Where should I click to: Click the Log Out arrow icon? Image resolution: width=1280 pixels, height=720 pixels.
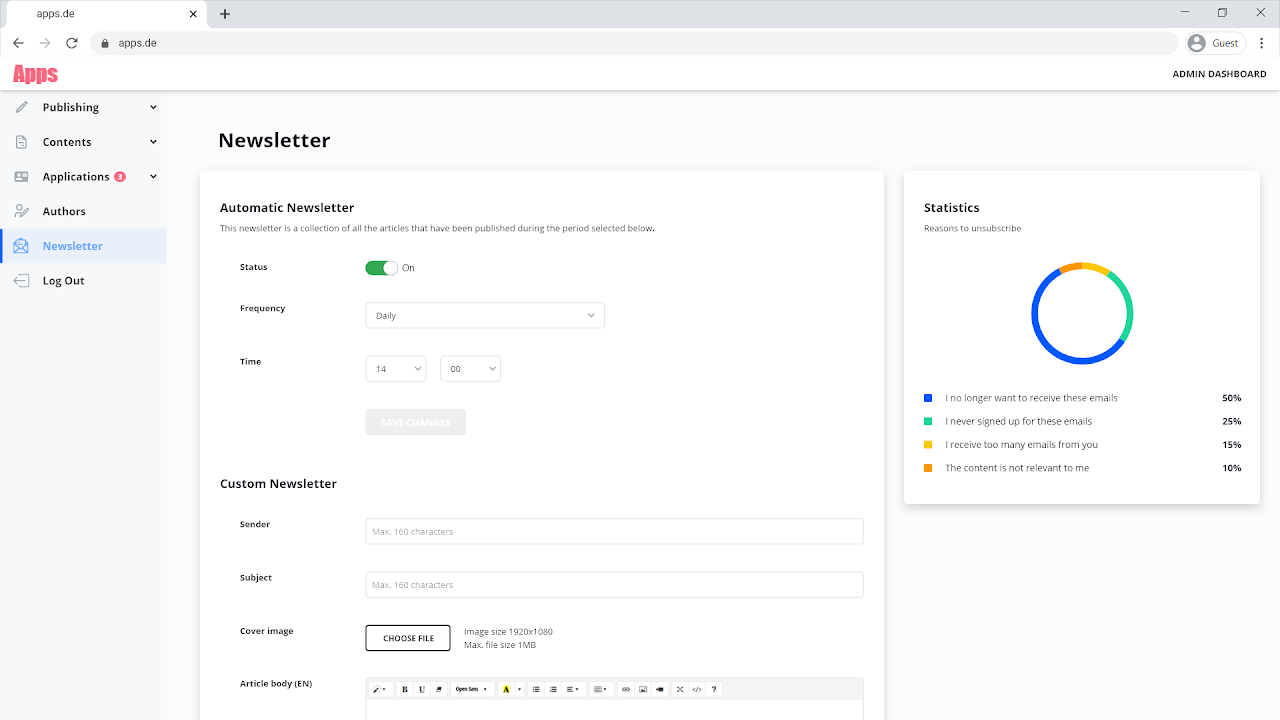pos(22,281)
